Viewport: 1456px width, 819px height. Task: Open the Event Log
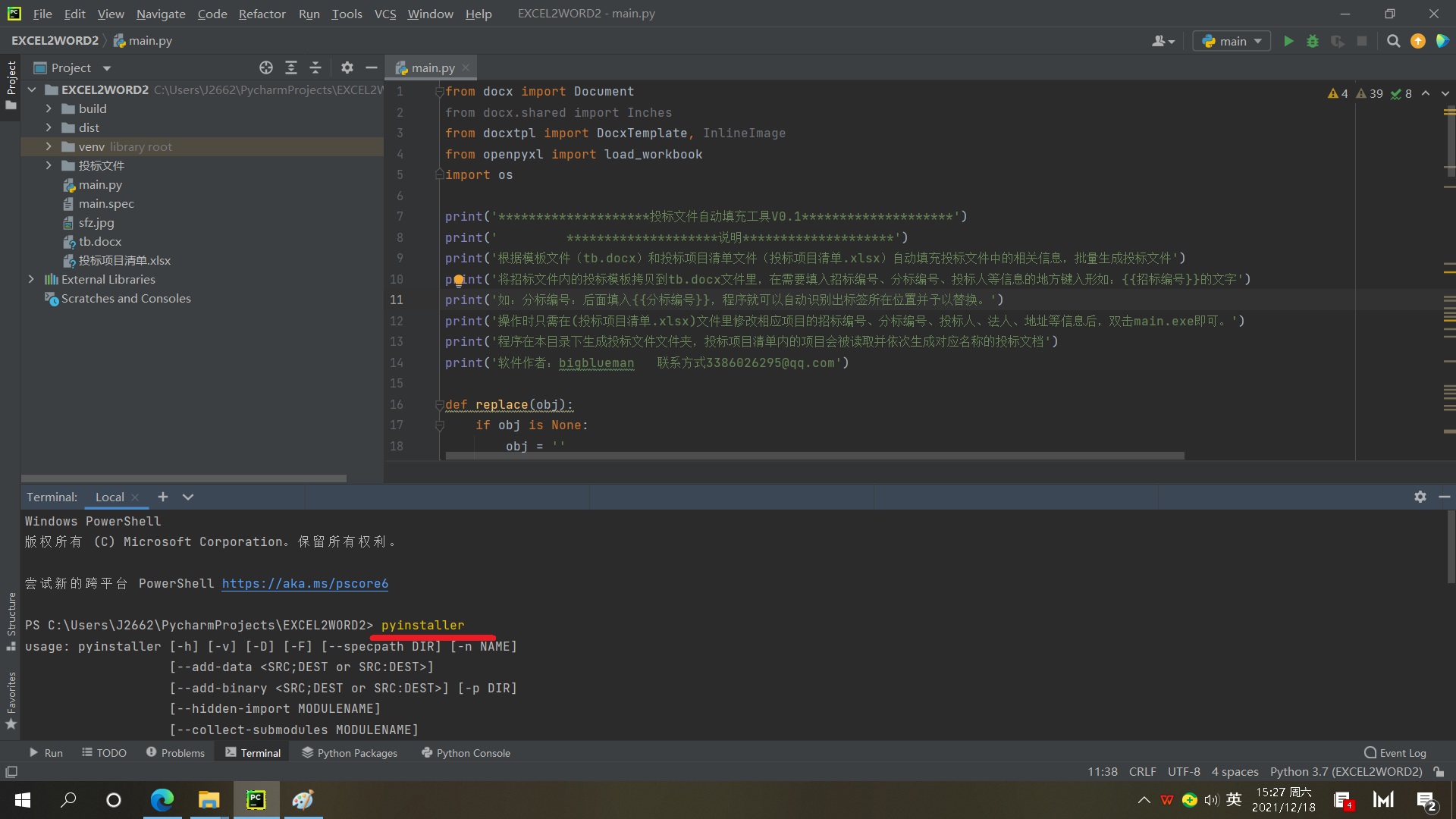(1395, 752)
